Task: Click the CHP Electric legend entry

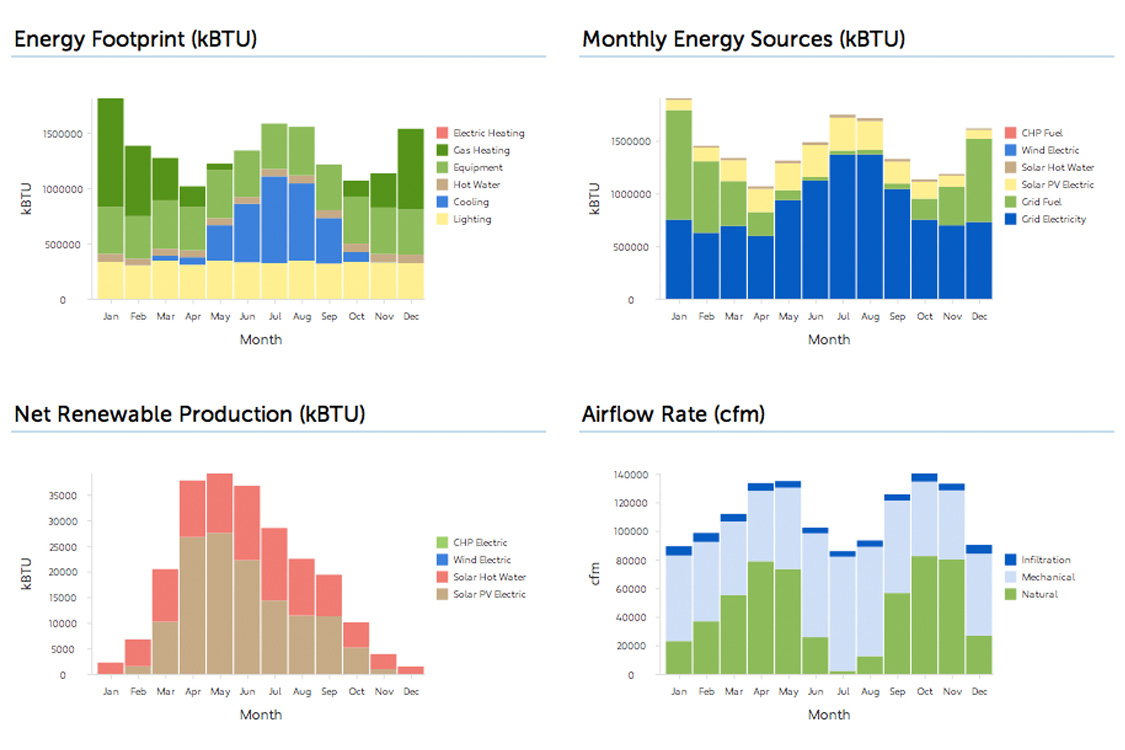Action: pyautogui.click(x=480, y=543)
